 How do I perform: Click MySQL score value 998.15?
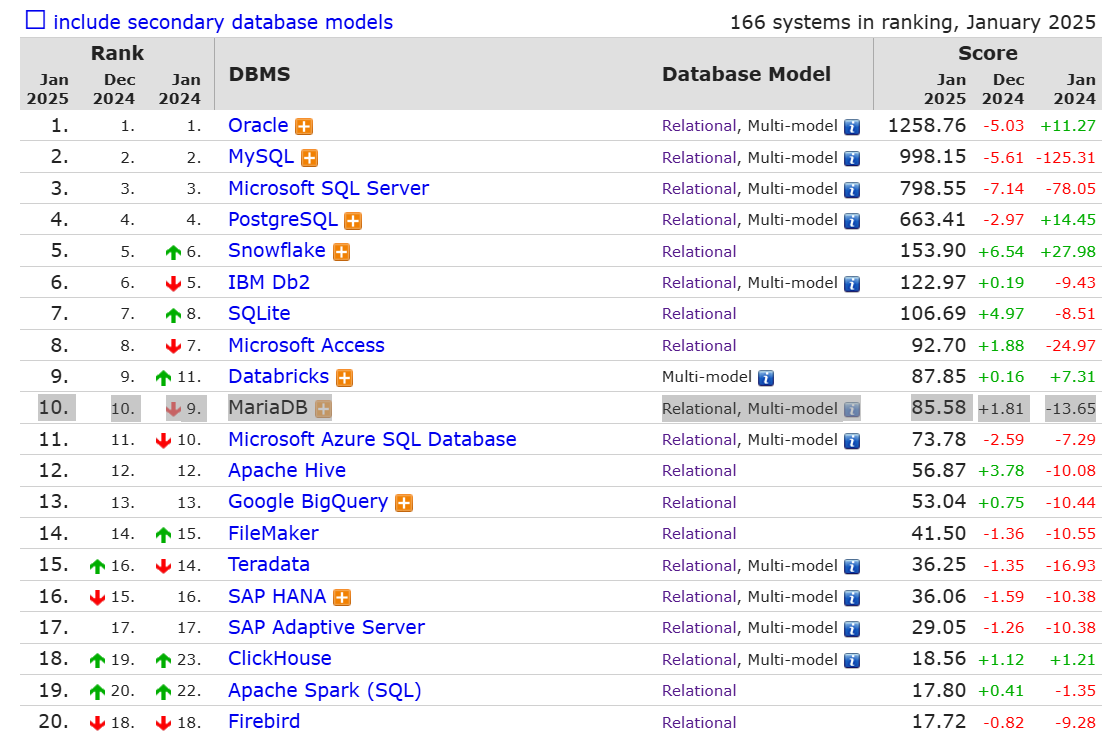point(933,157)
